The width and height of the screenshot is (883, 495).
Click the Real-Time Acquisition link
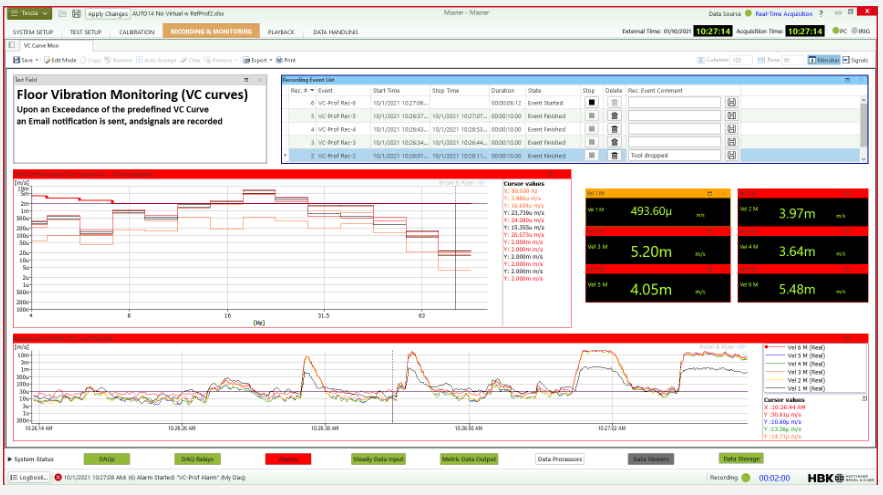(x=783, y=14)
